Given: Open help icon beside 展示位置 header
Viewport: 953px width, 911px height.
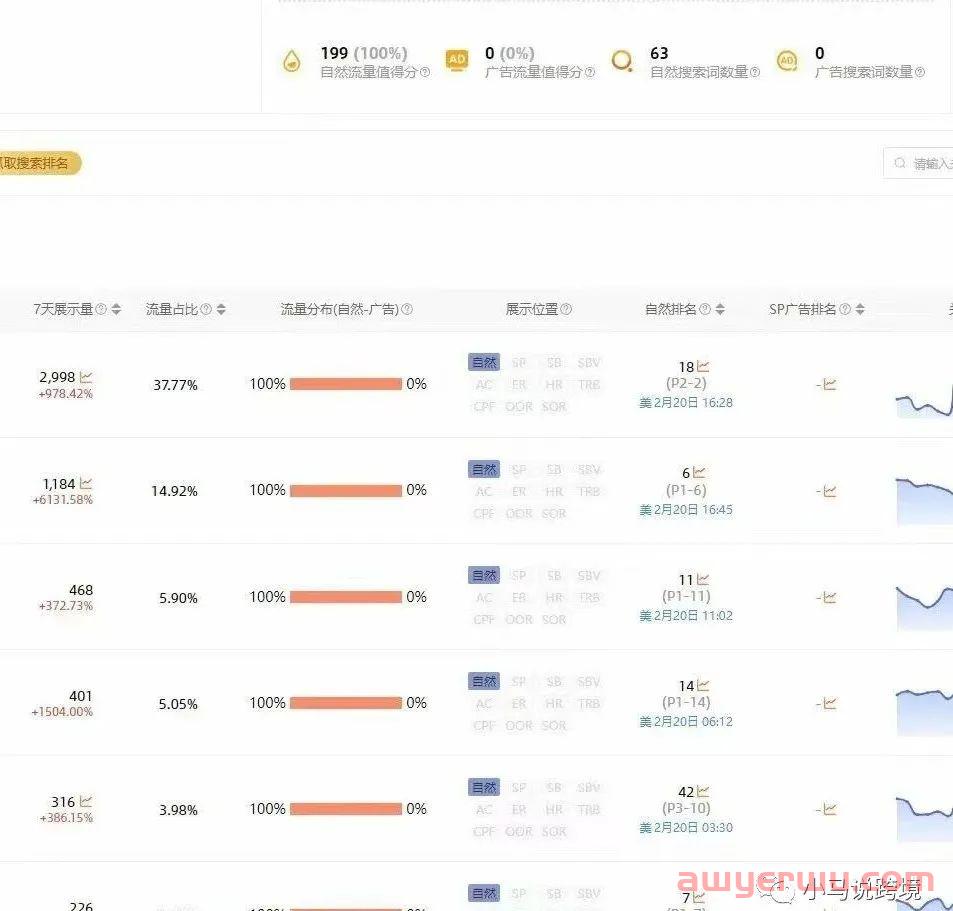Looking at the screenshot, I should click(566, 309).
